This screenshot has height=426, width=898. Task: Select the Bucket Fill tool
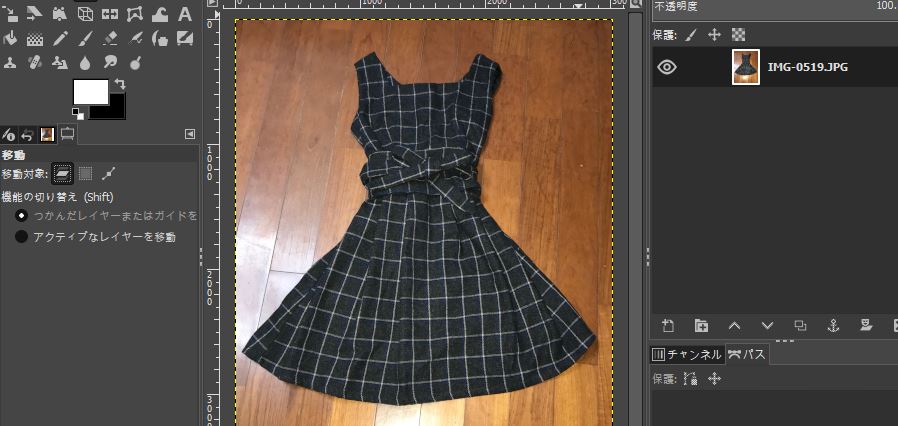(10, 39)
